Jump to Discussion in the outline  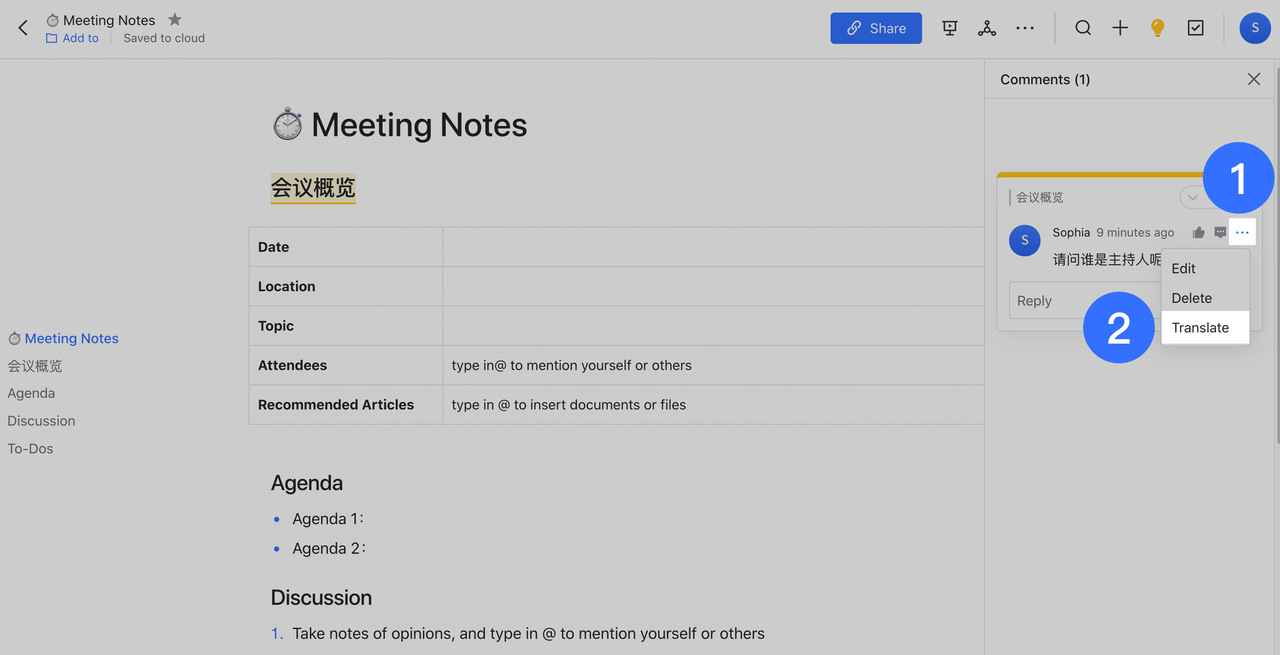[x=41, y=421]
